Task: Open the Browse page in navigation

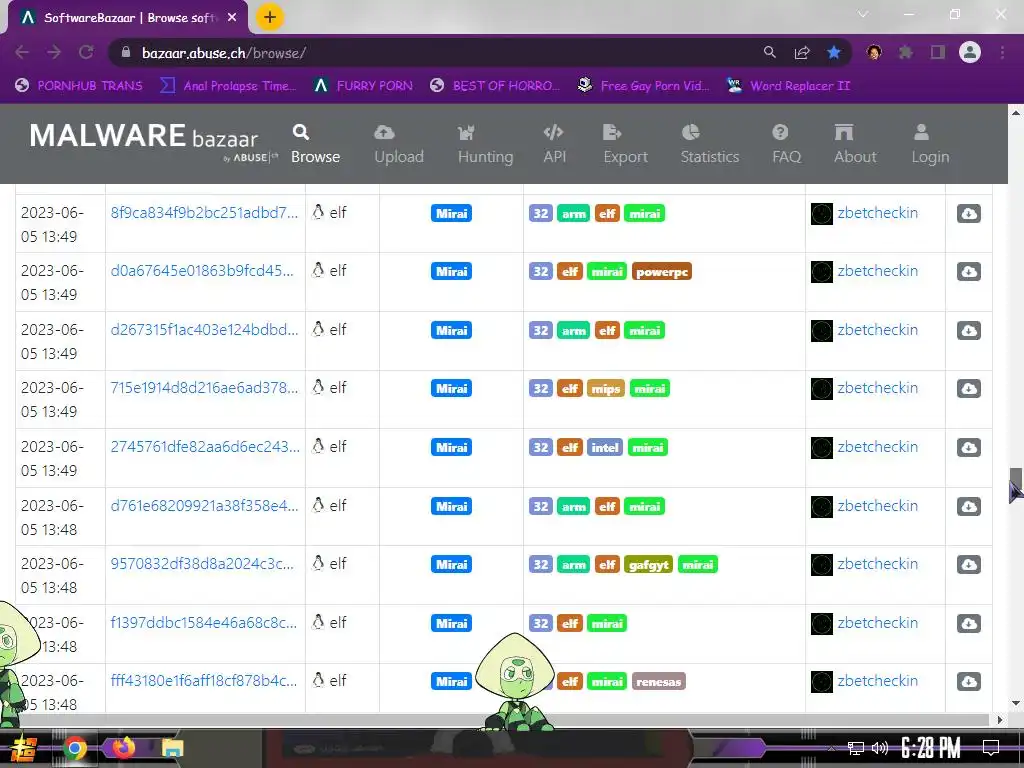Action: (315, 144)
